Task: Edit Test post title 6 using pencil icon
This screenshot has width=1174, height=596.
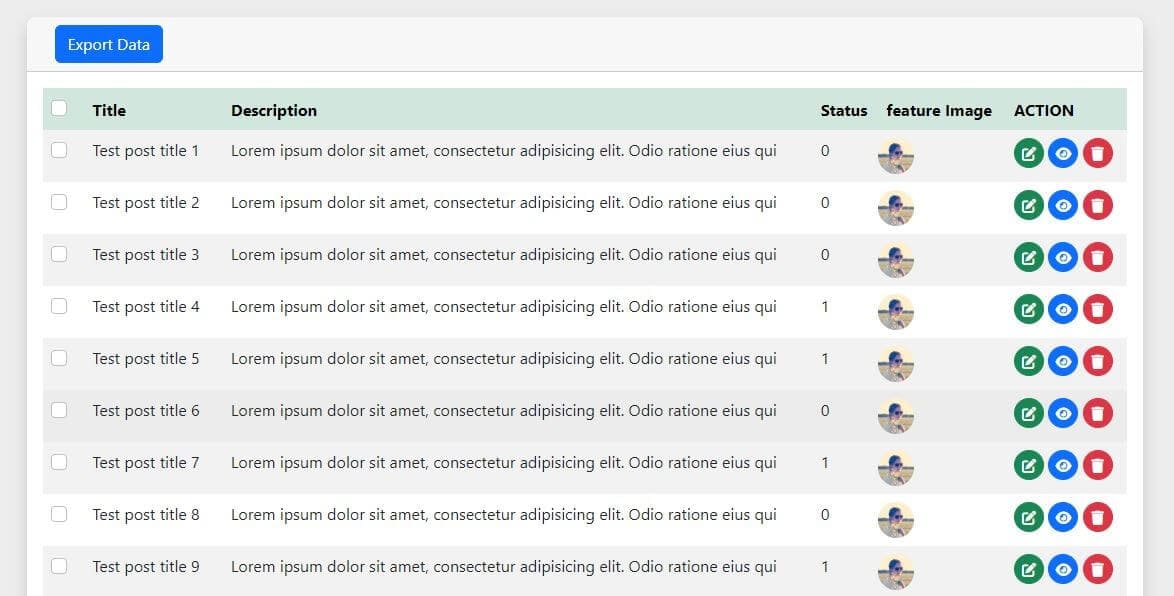Action: click(1028, 414)
